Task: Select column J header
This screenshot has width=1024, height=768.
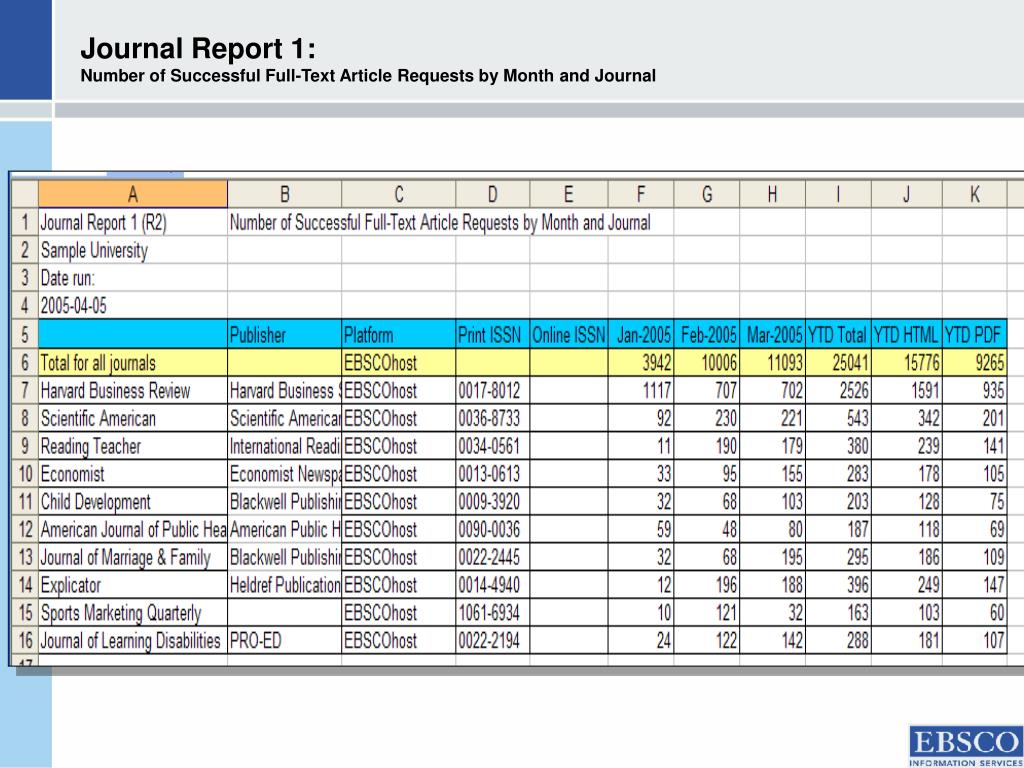Action: pos(906,194)
